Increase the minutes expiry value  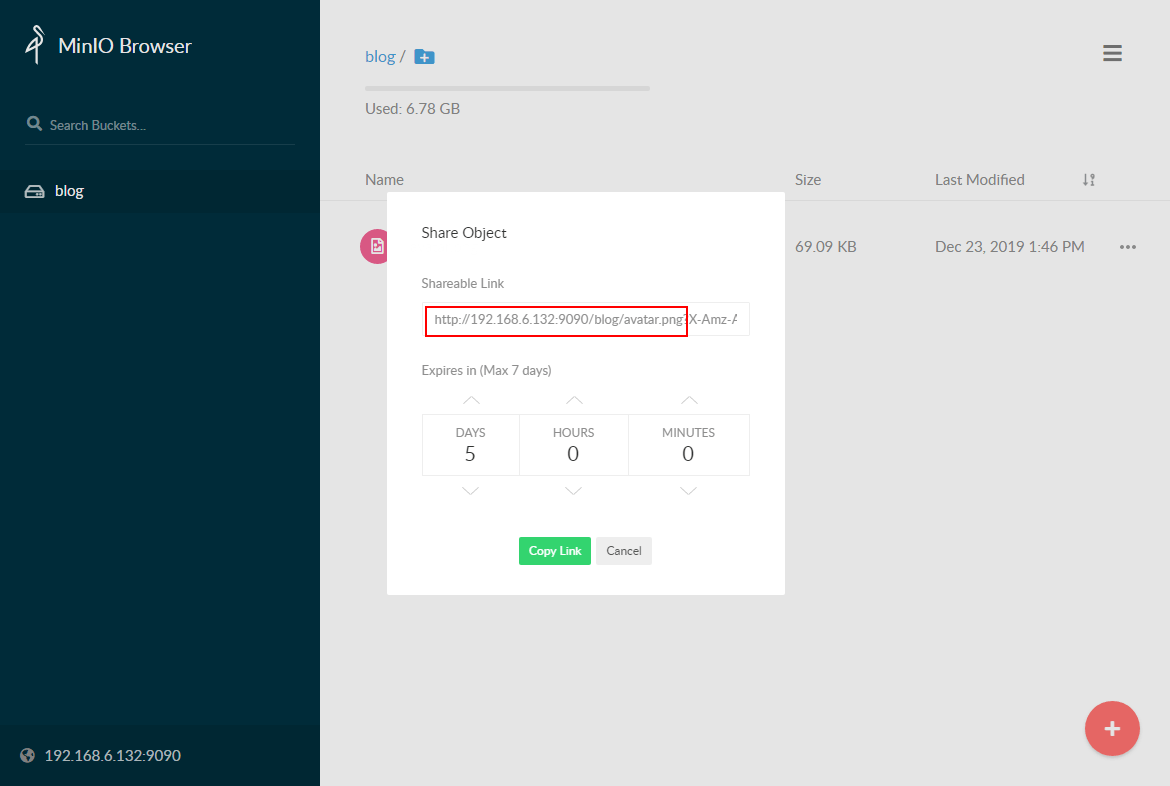[x=688, y=400]
